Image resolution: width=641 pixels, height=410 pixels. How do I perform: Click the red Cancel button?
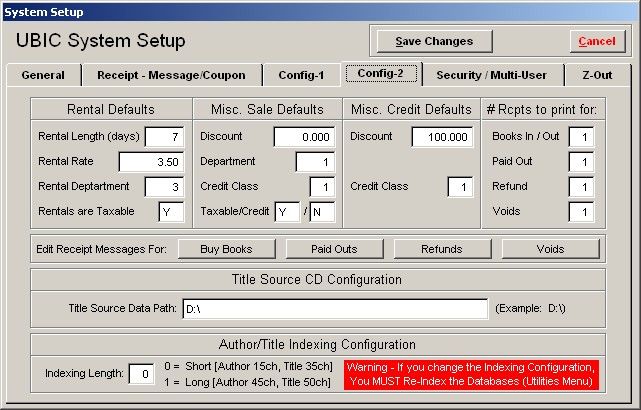[x=597, y=41]
